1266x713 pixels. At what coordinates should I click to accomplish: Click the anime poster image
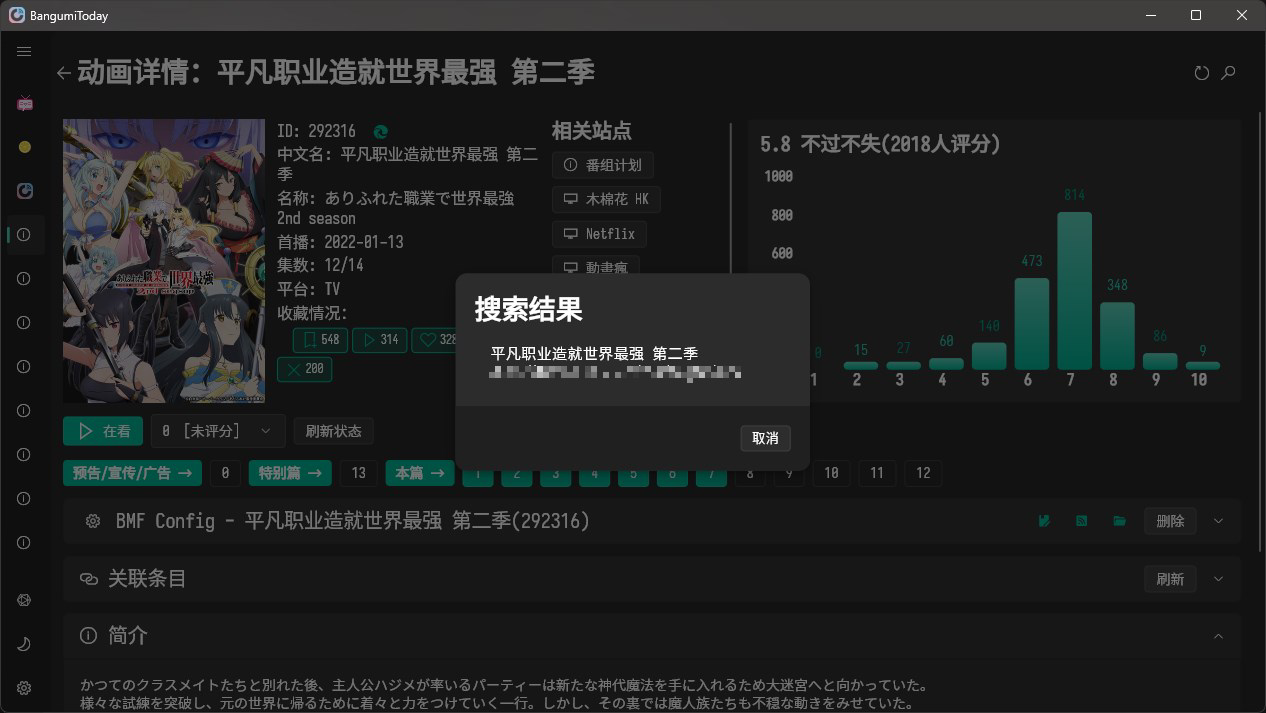click(164, 261)
